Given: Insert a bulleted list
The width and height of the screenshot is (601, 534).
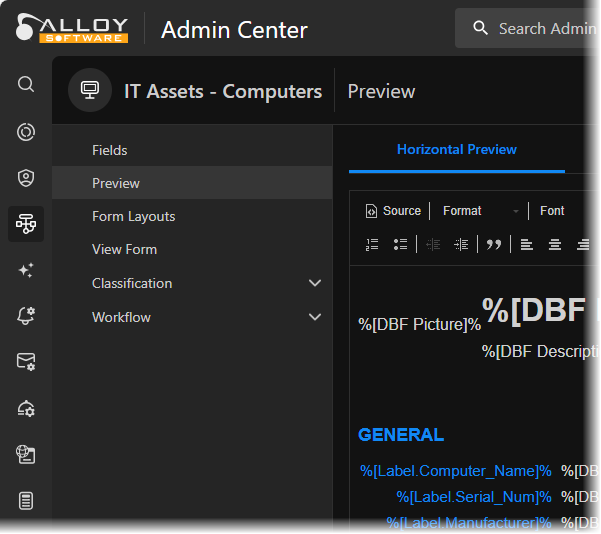Looking at the screenshot, I should 400,244.
